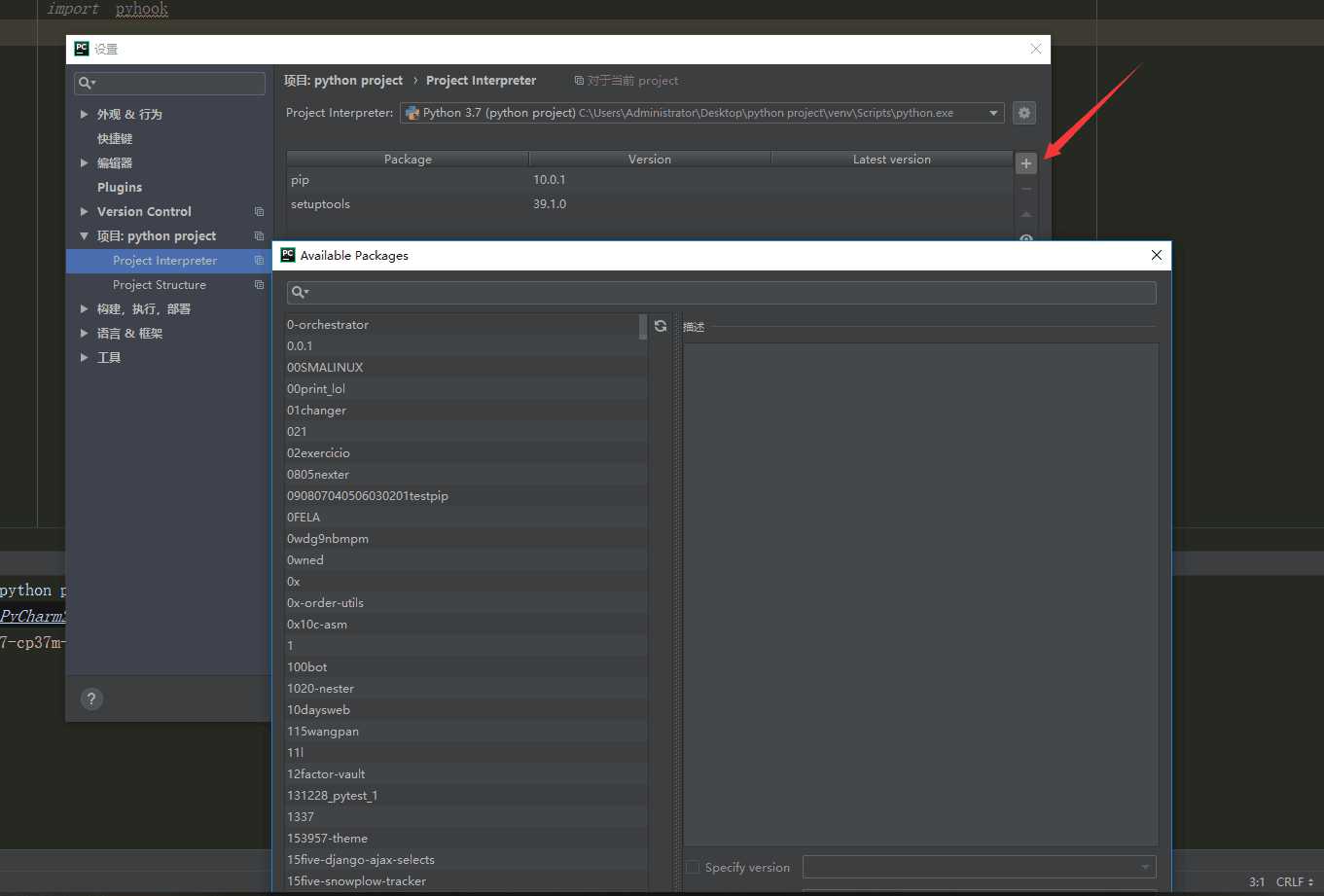Open the Specify version combo box

(x=979, y=867)
